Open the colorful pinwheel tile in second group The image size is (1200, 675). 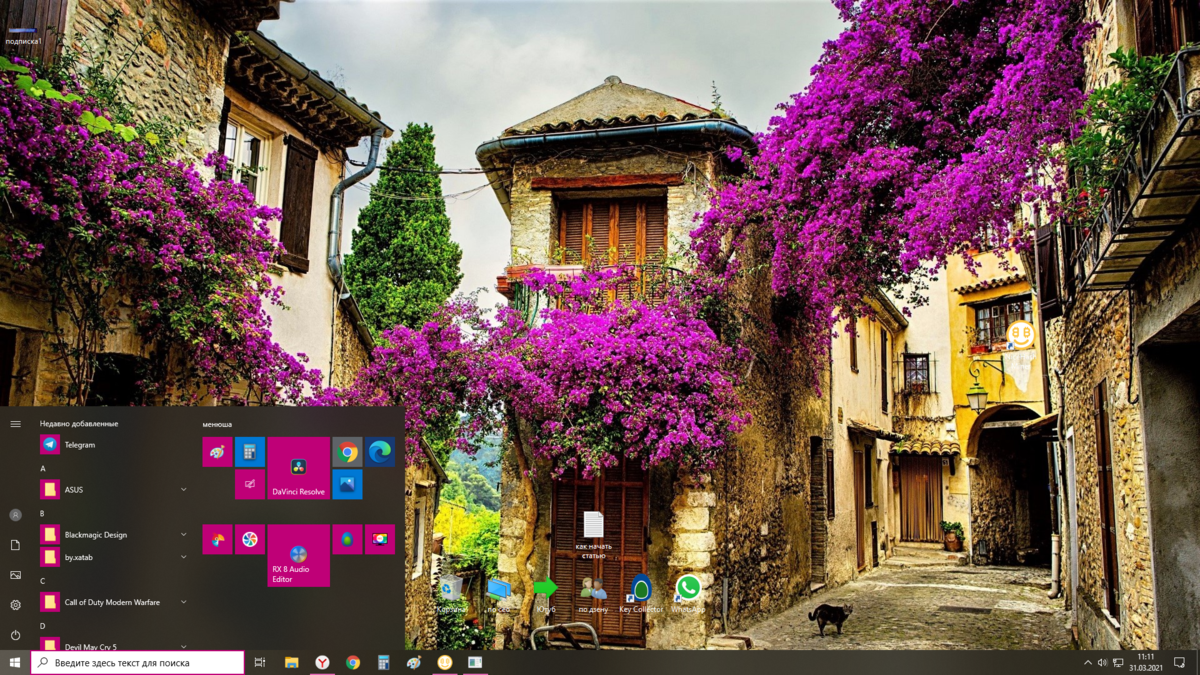point(217,539)
